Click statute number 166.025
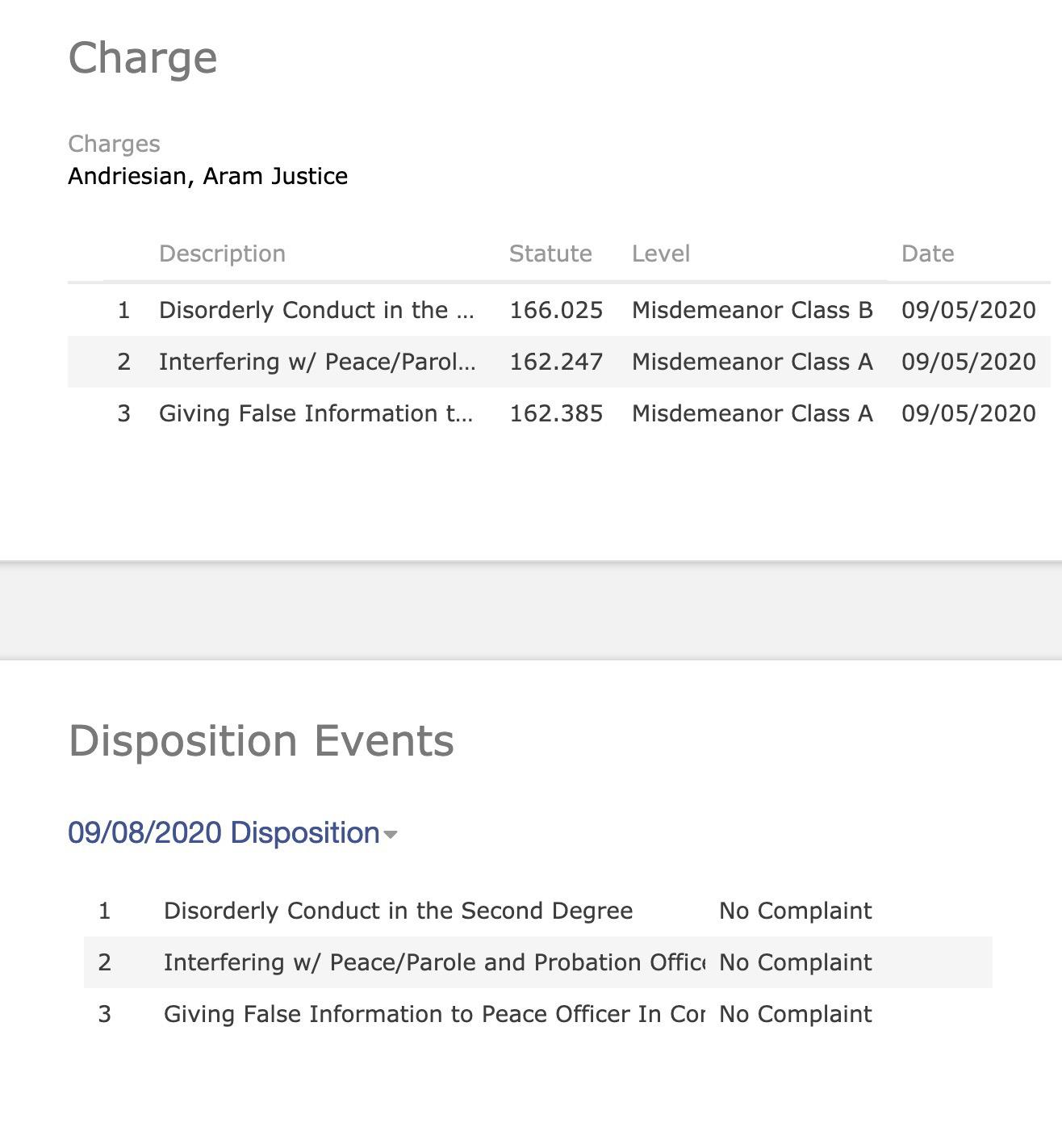Image resolution: width=1062 pixels, height=1148 pixels. click(556, 310)
